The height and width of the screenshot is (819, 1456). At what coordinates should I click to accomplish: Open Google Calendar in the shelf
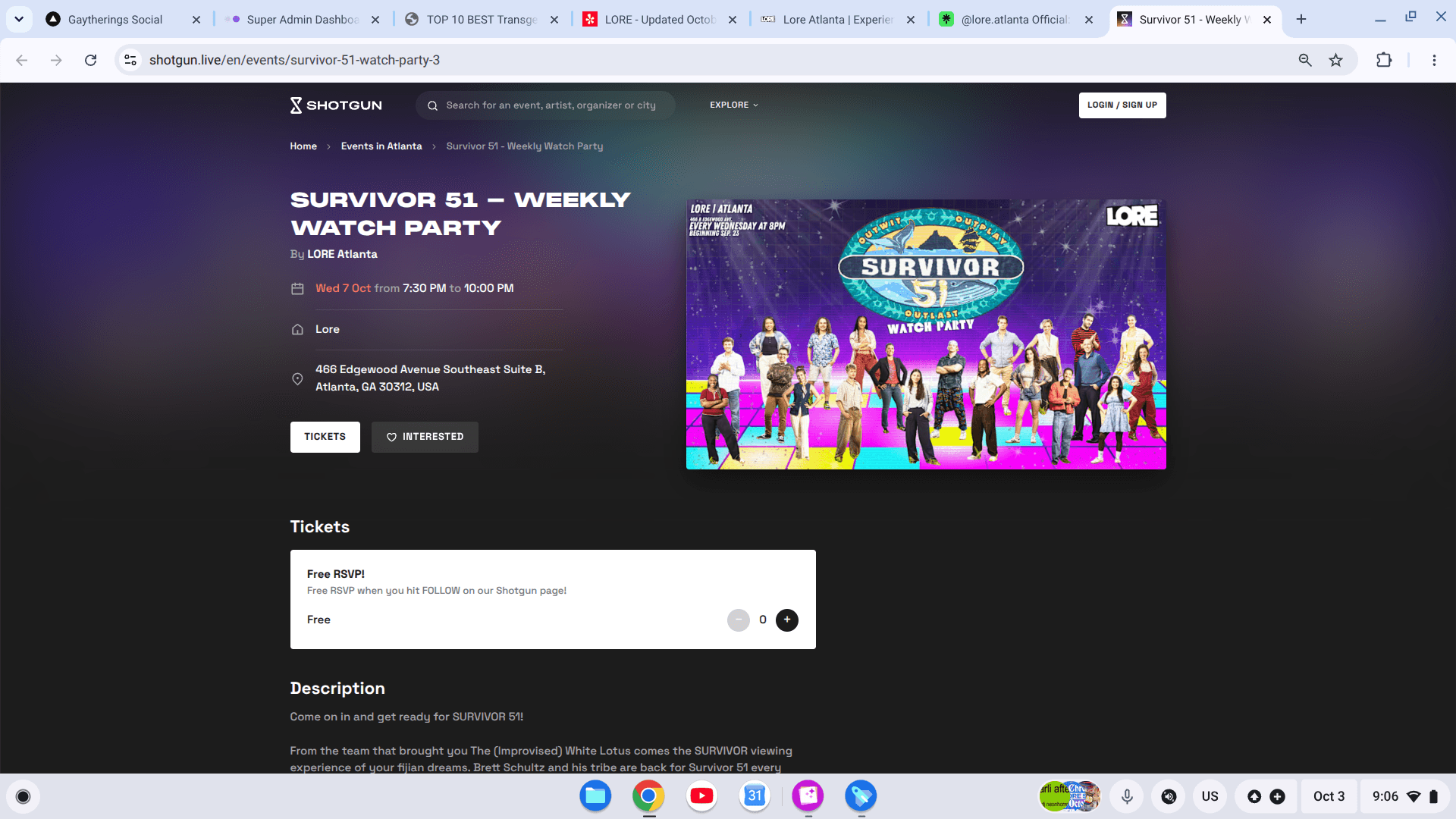click(755, 795)
